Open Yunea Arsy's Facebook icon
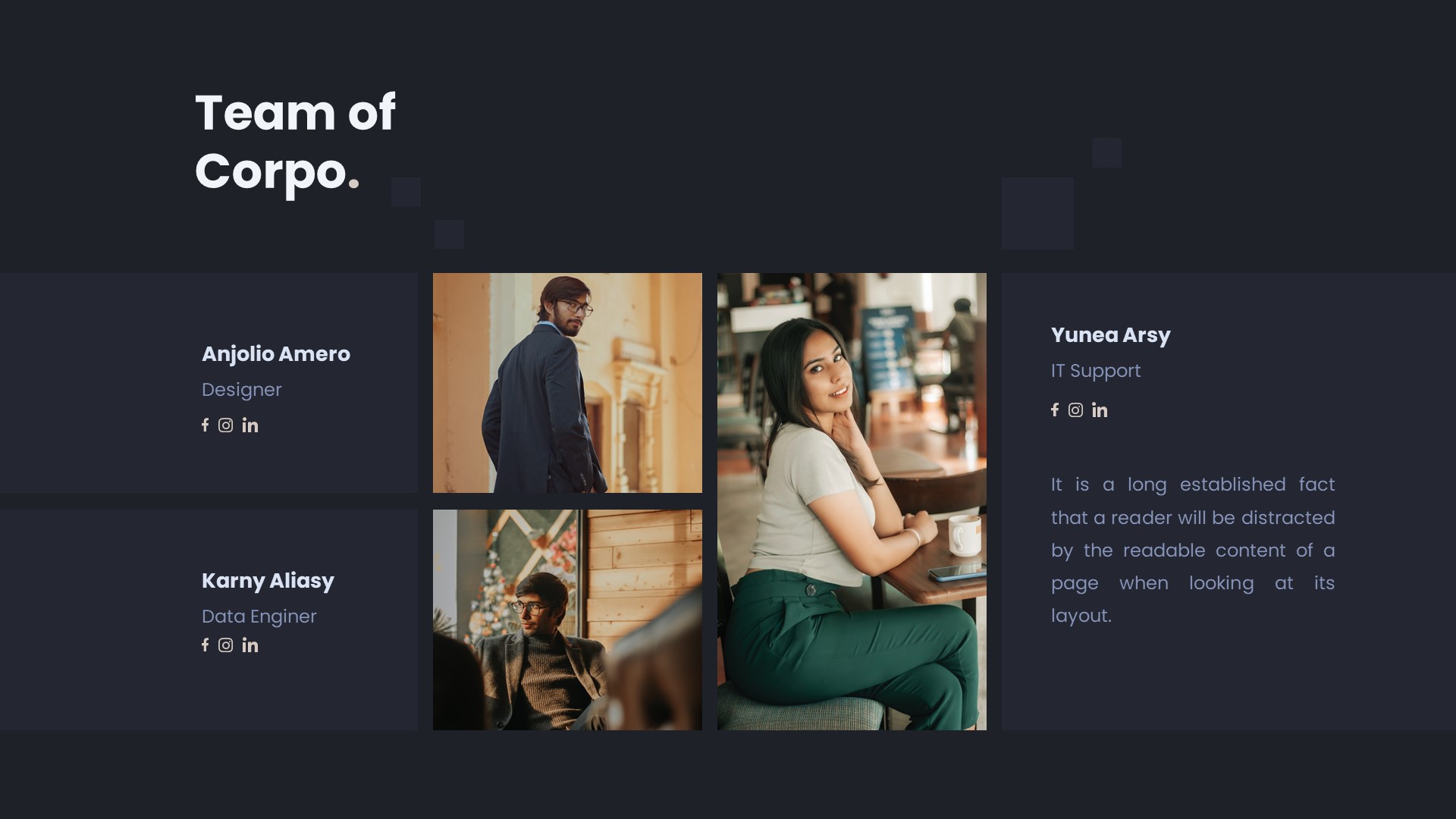The width and height of the screenshot is (1456, 819). point(1054,410)
